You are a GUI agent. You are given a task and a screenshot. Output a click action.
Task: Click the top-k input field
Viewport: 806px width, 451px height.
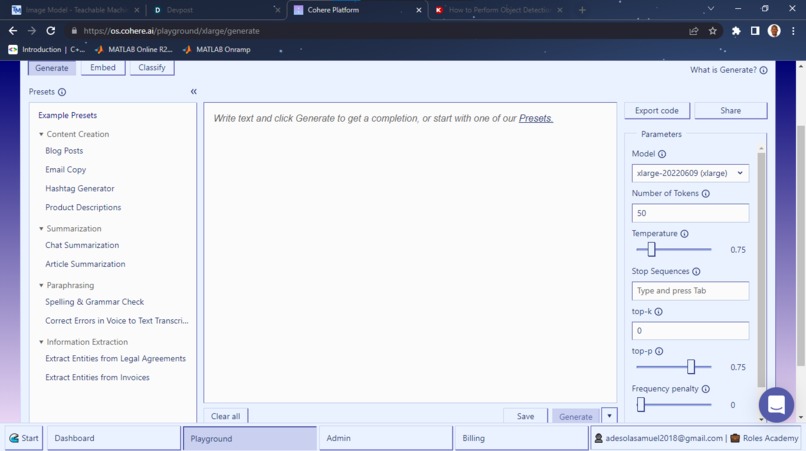click(x=690, y=331)
